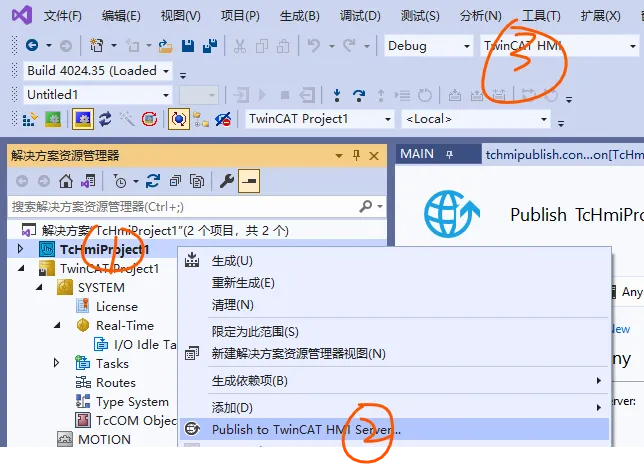
Task: Click the undo arrow icon
Action: click(314, 45)
